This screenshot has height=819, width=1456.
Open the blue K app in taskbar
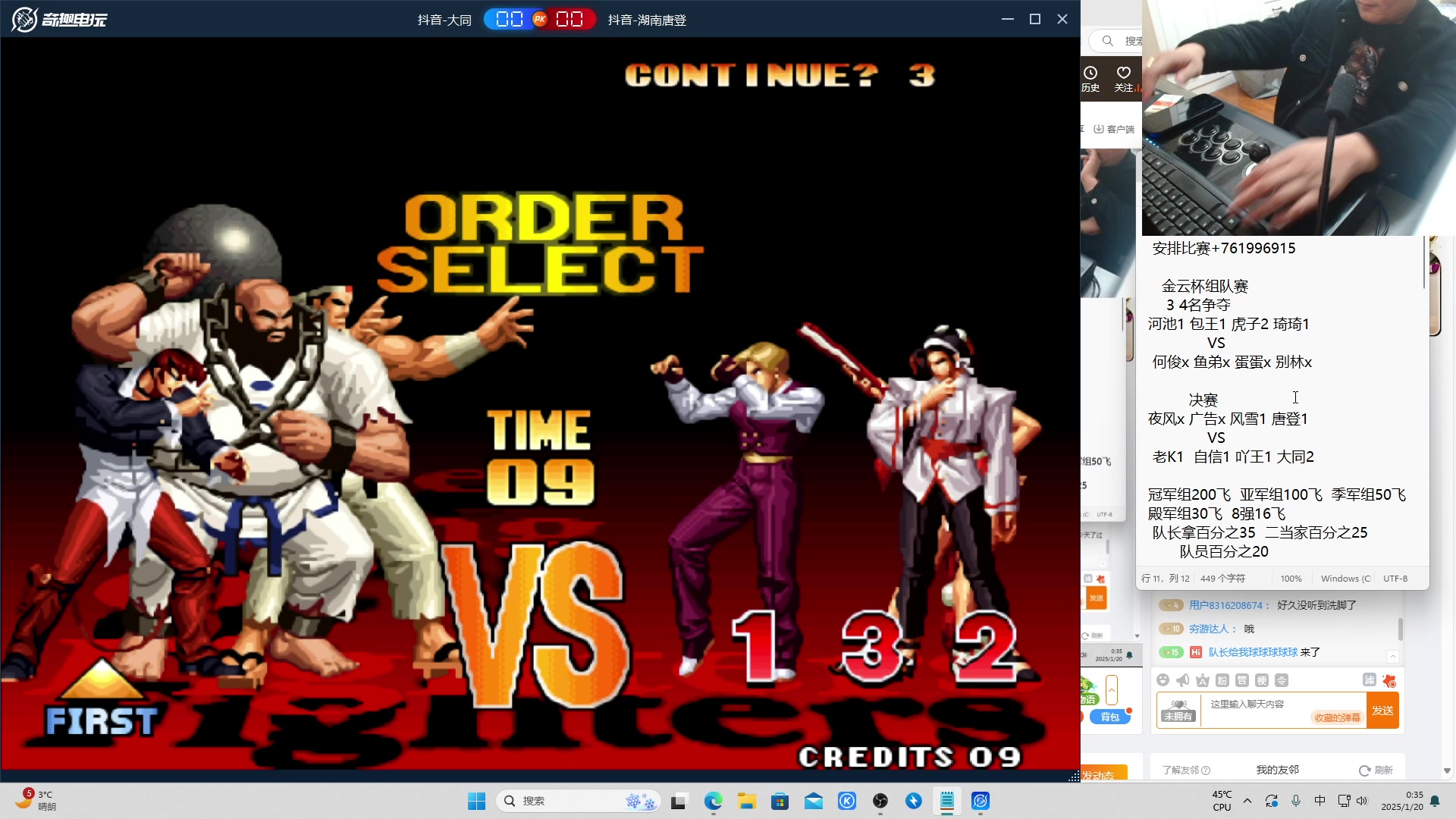tap(847, 801)
